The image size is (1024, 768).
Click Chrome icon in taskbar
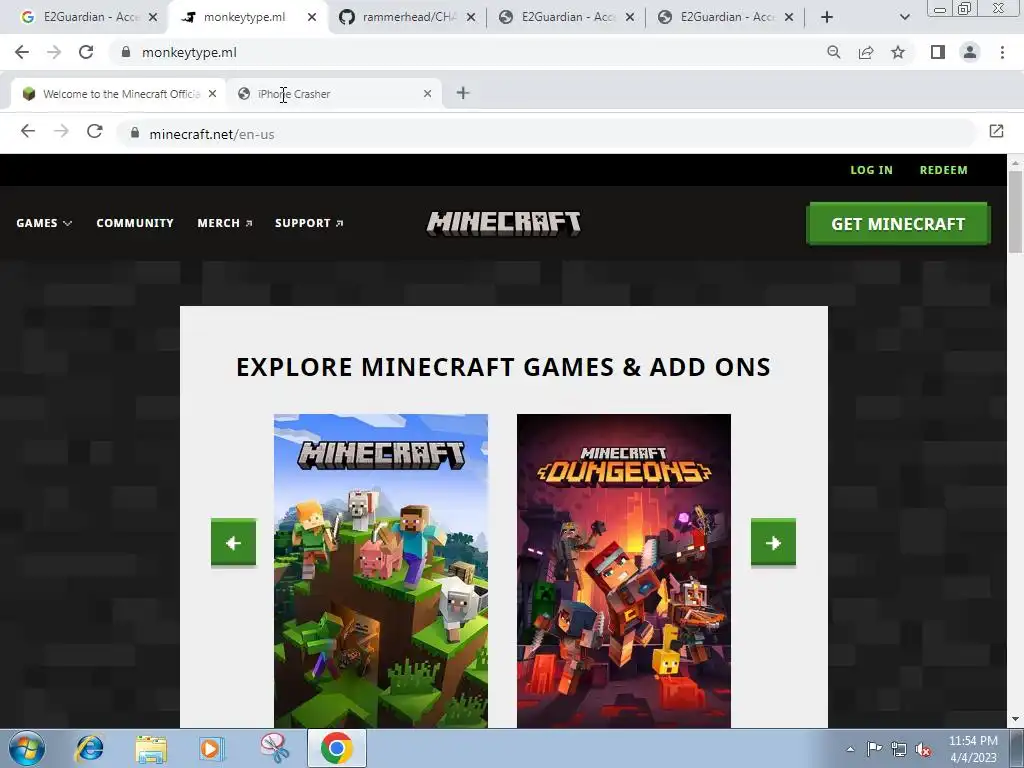coord(336,748)
